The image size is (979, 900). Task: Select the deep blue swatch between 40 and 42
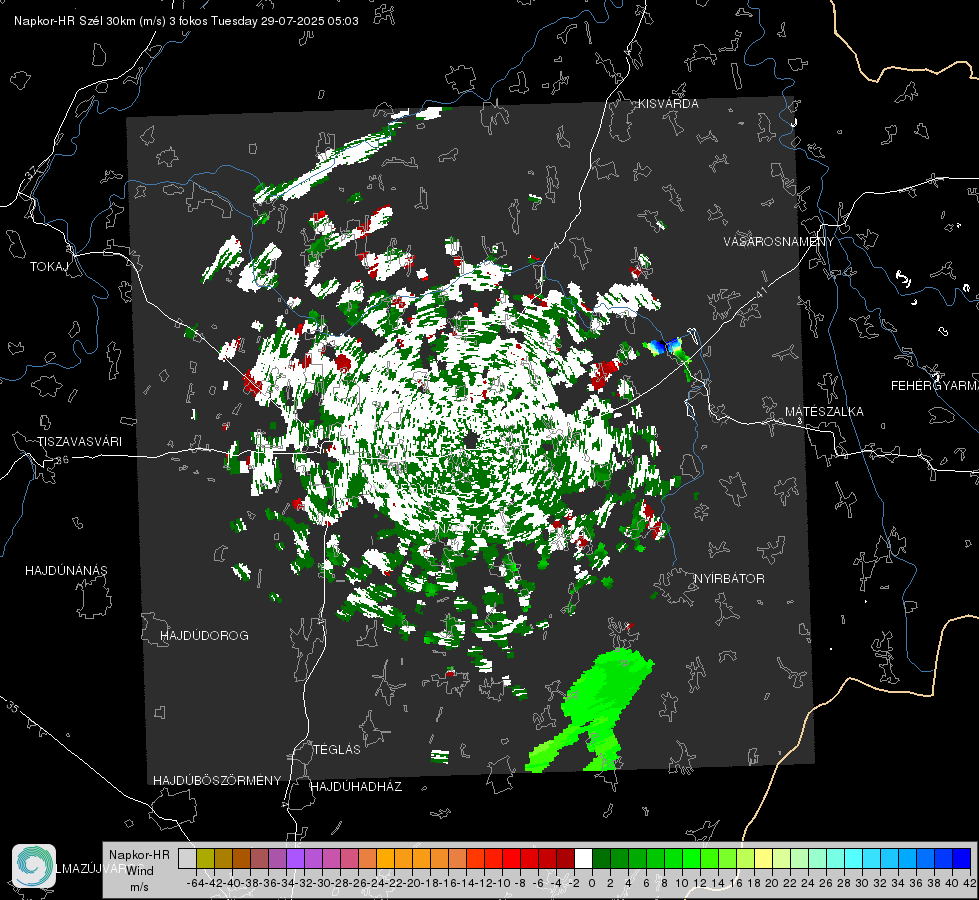(x=962, y=859)
